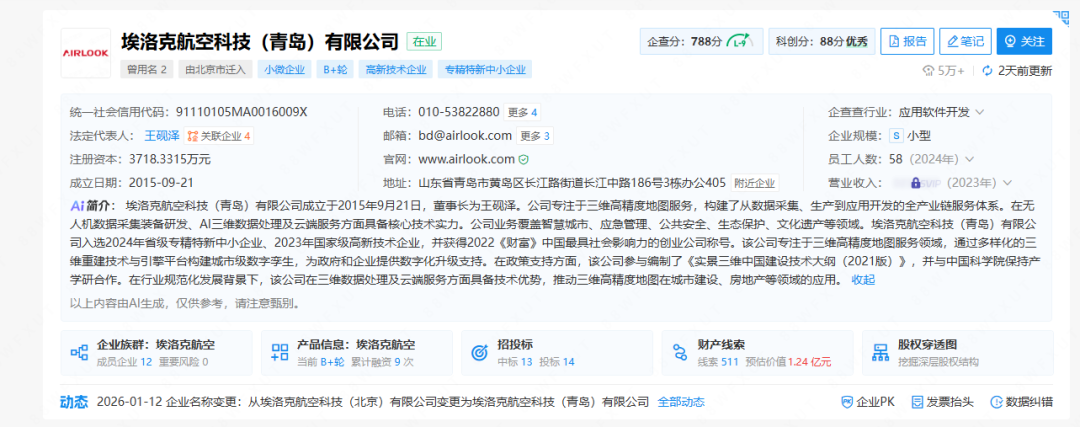This screenshot has height=427, width=1080.
Task: Open the 报告 report button
Action: (908, 41)
